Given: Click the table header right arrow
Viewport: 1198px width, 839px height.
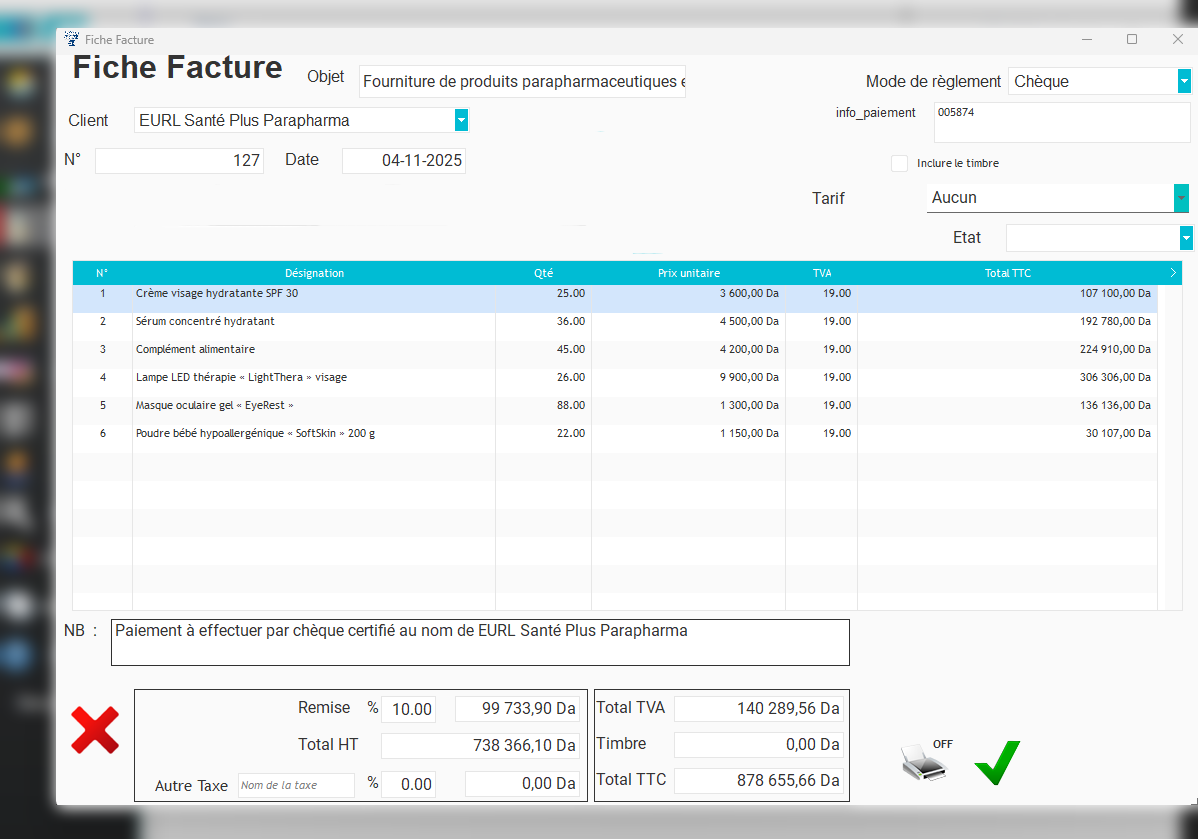Looking at the screenshot, I should [x=1173, y=272].
